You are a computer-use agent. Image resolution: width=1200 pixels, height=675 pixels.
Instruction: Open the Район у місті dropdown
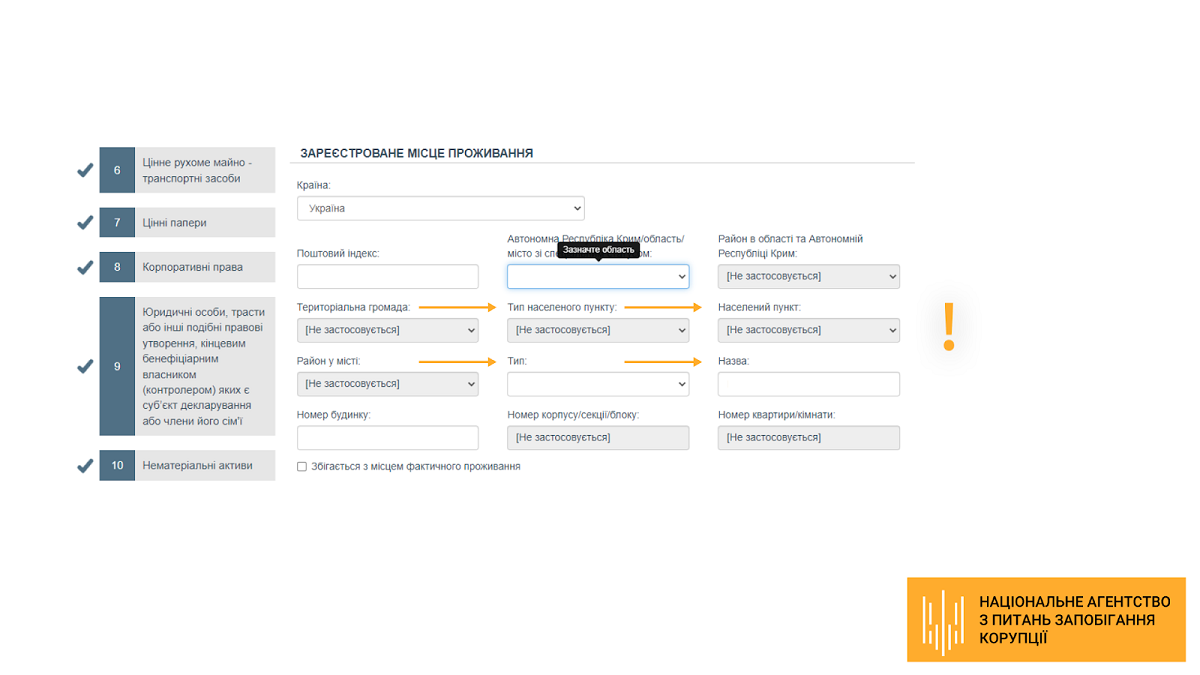(388, 384)
